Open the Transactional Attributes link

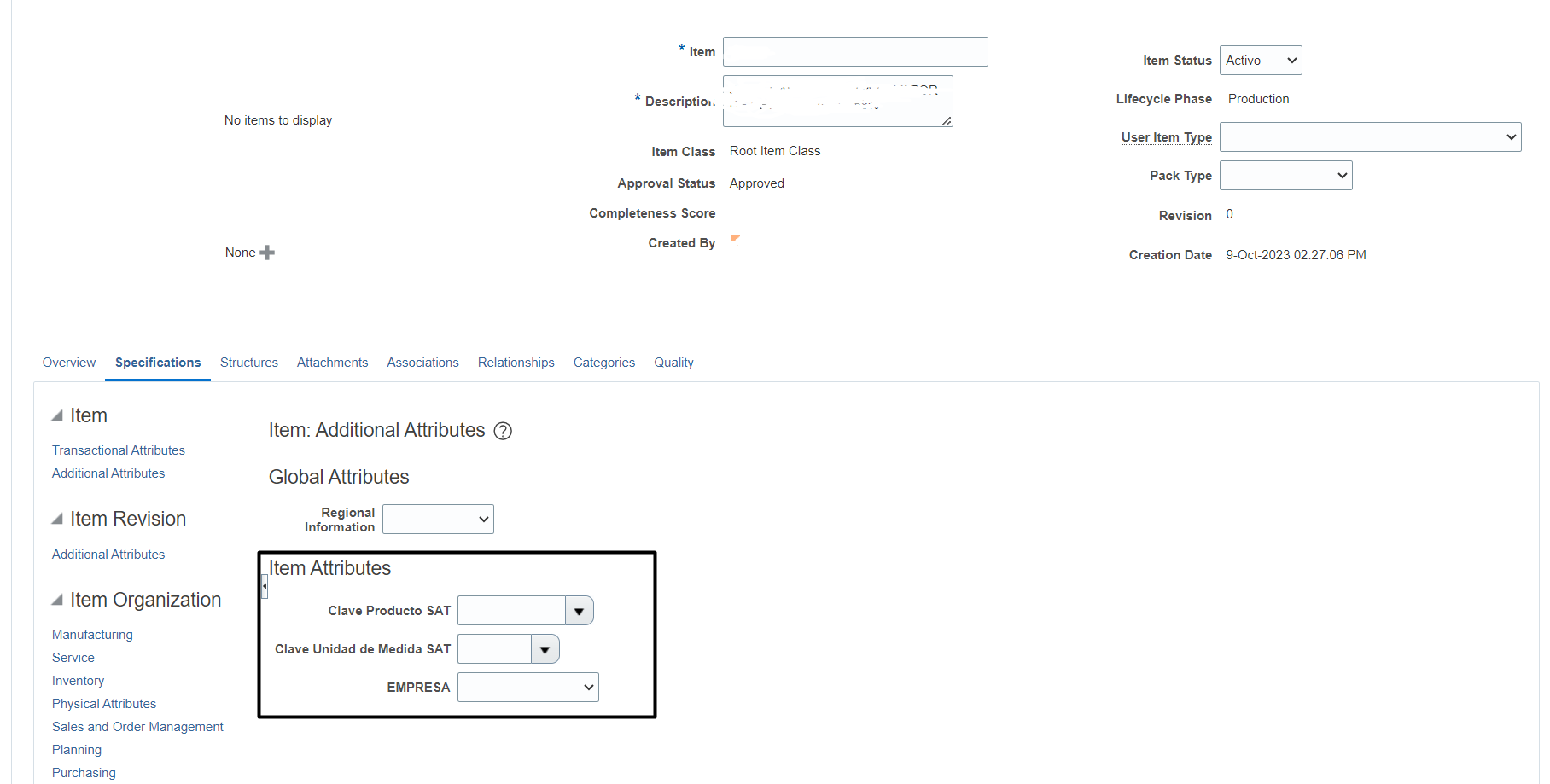coord(118,450)
